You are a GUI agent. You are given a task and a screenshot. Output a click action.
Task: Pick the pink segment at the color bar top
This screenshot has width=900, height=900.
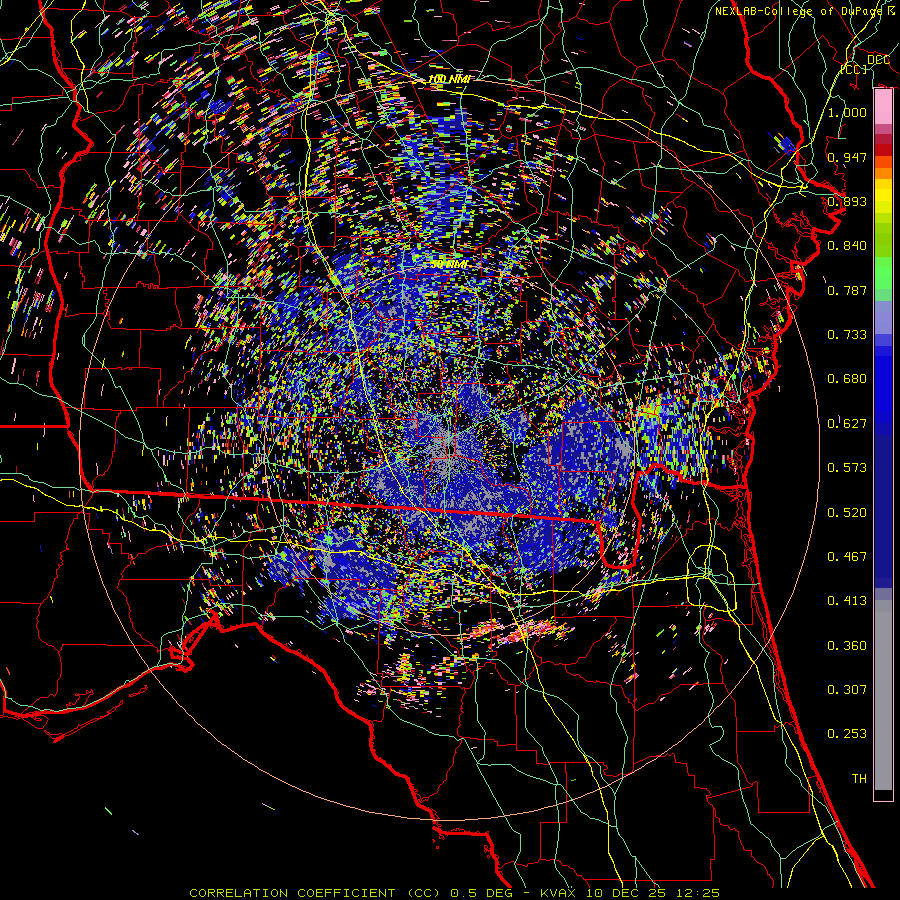pos(883,107)
